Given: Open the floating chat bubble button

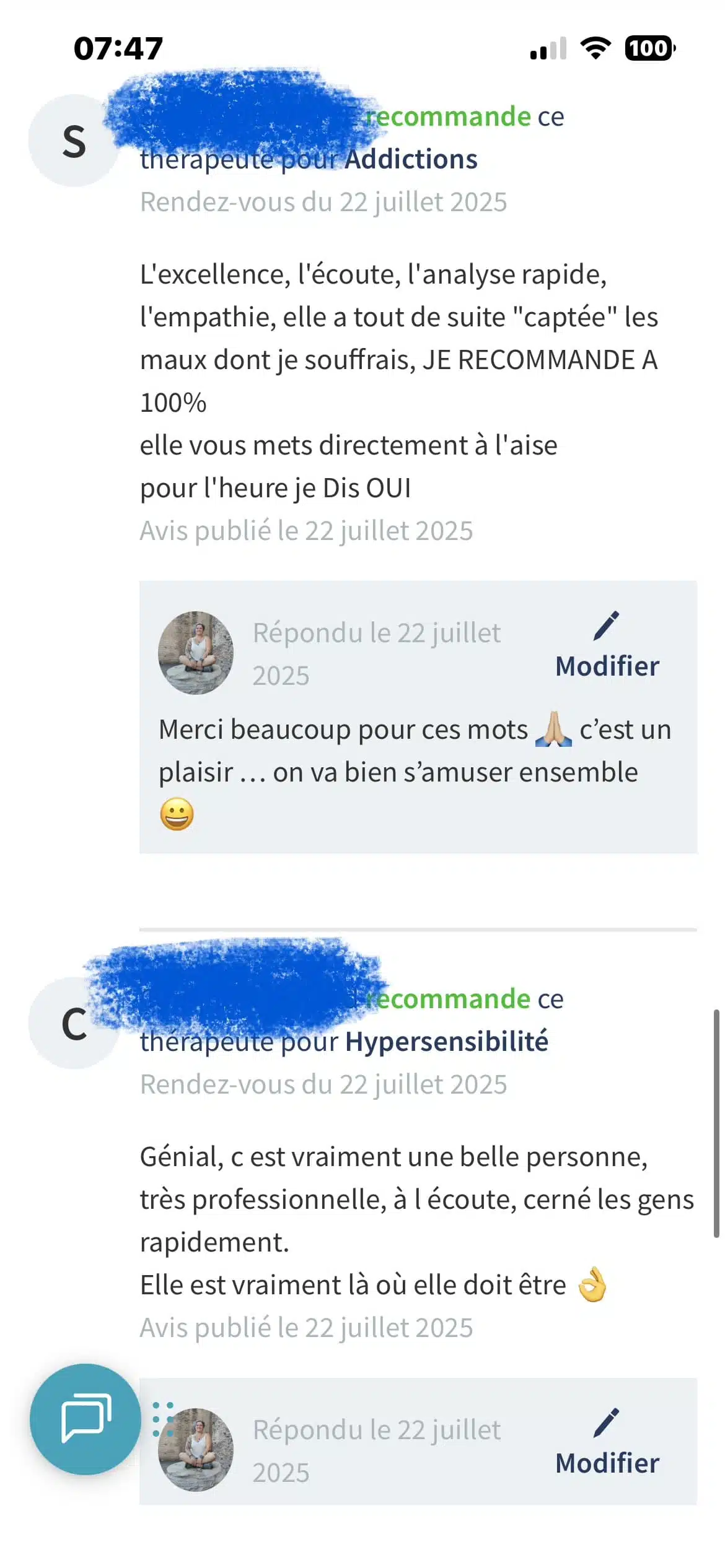Looking at the screenshot, I should click(85, 1418).
